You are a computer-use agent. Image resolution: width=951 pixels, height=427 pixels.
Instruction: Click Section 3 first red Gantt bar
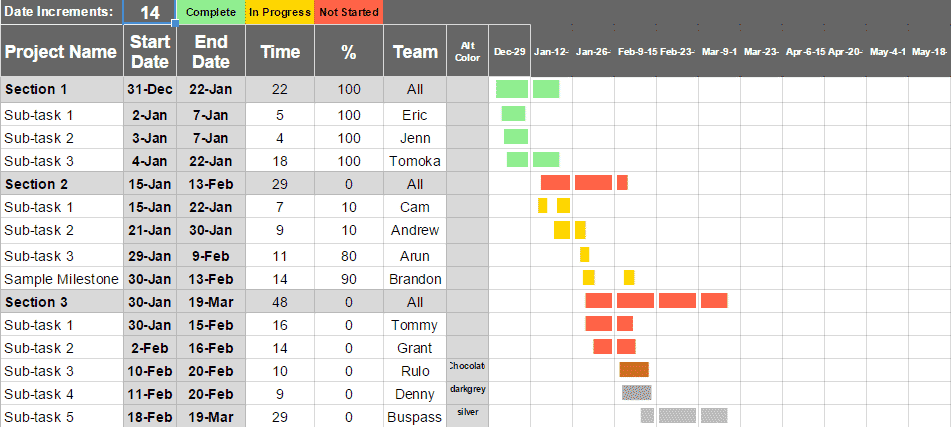click(x=598, y=300)
